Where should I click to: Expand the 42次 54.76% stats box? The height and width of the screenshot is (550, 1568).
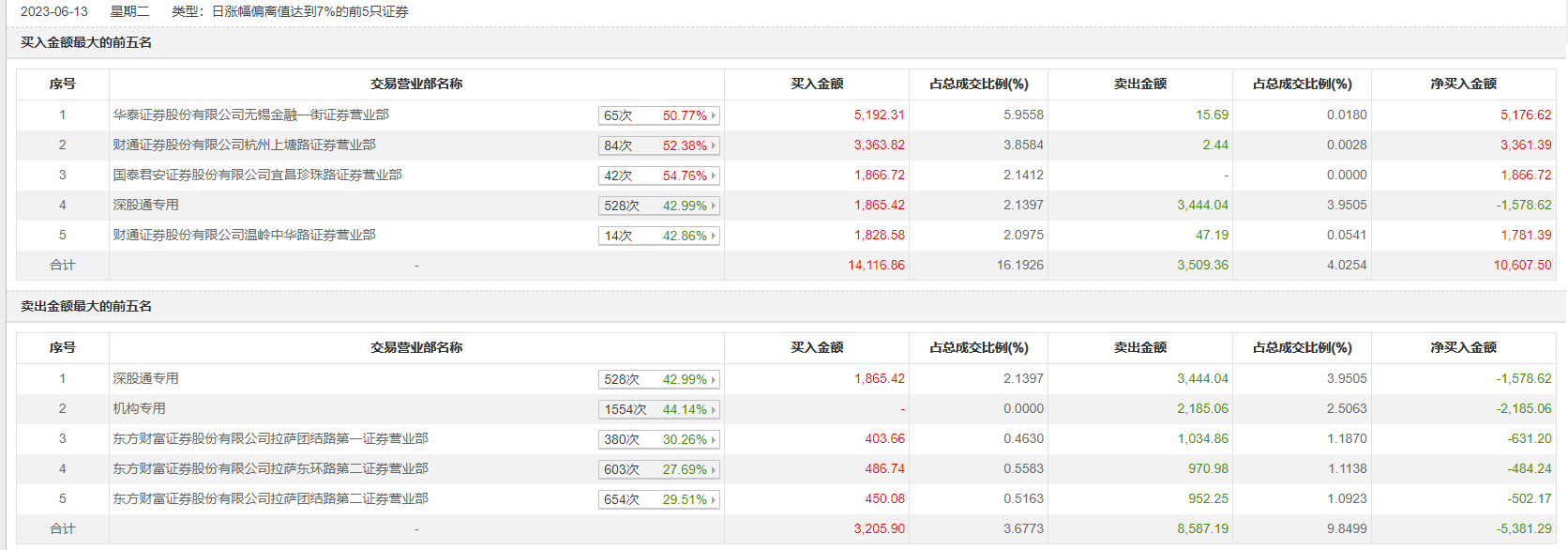click(658, 176)
